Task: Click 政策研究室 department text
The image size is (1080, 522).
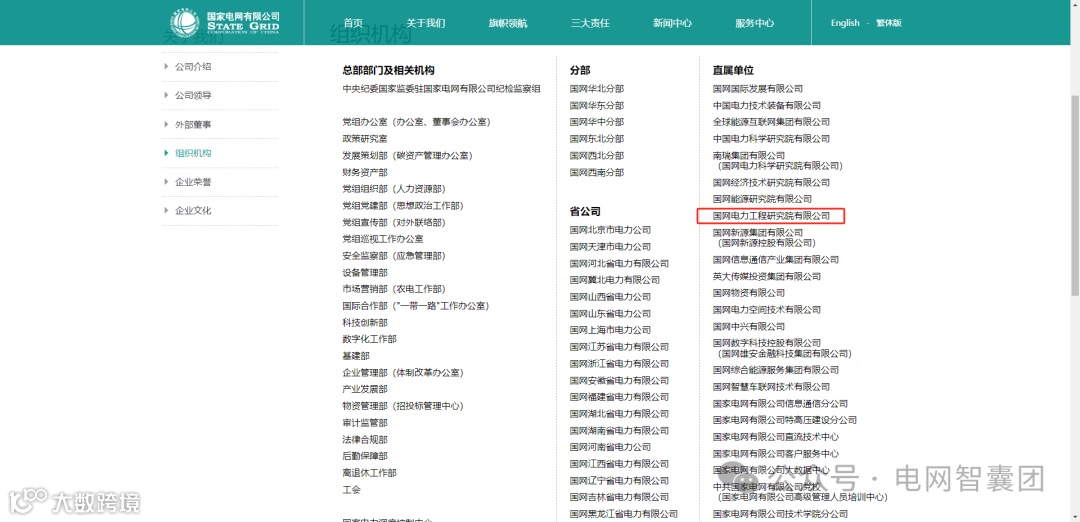Action: (365, 138)
